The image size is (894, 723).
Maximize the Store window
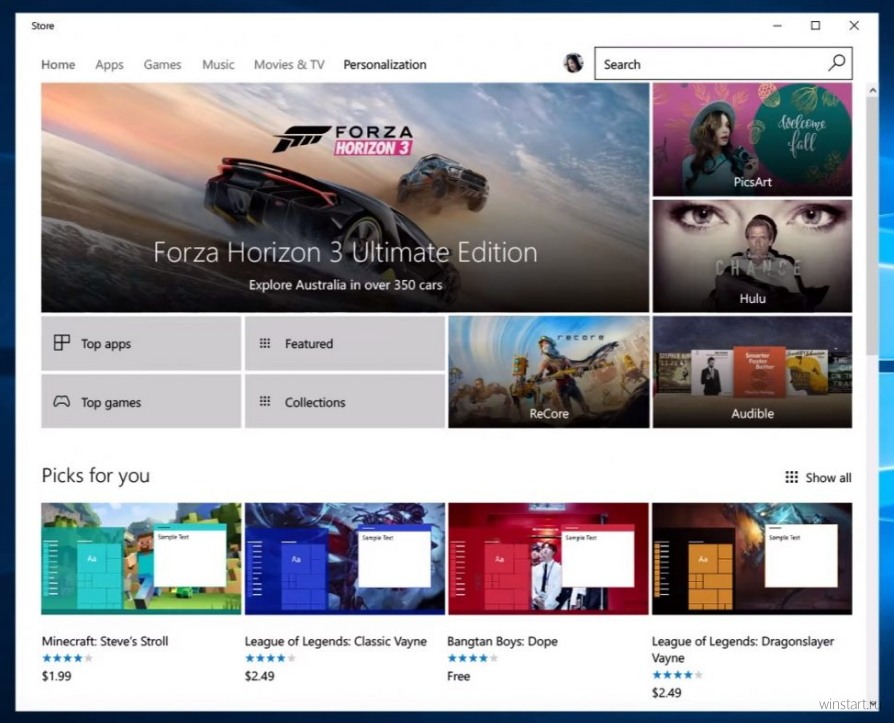click(815, 26)
